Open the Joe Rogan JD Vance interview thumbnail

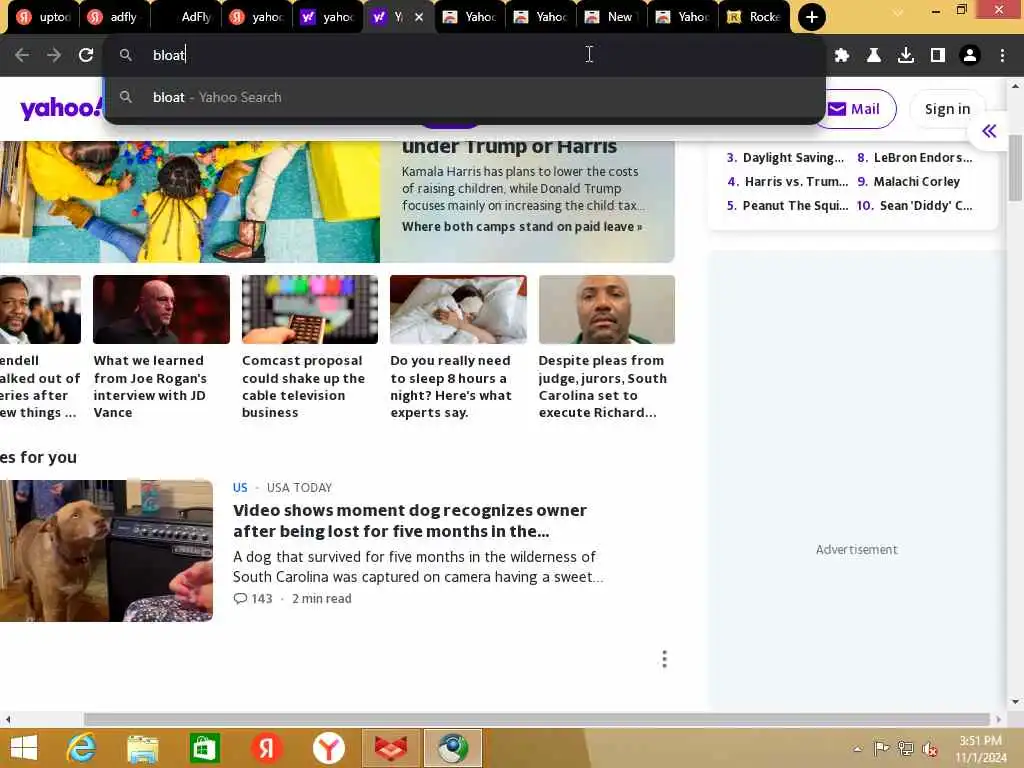[161, 310]
